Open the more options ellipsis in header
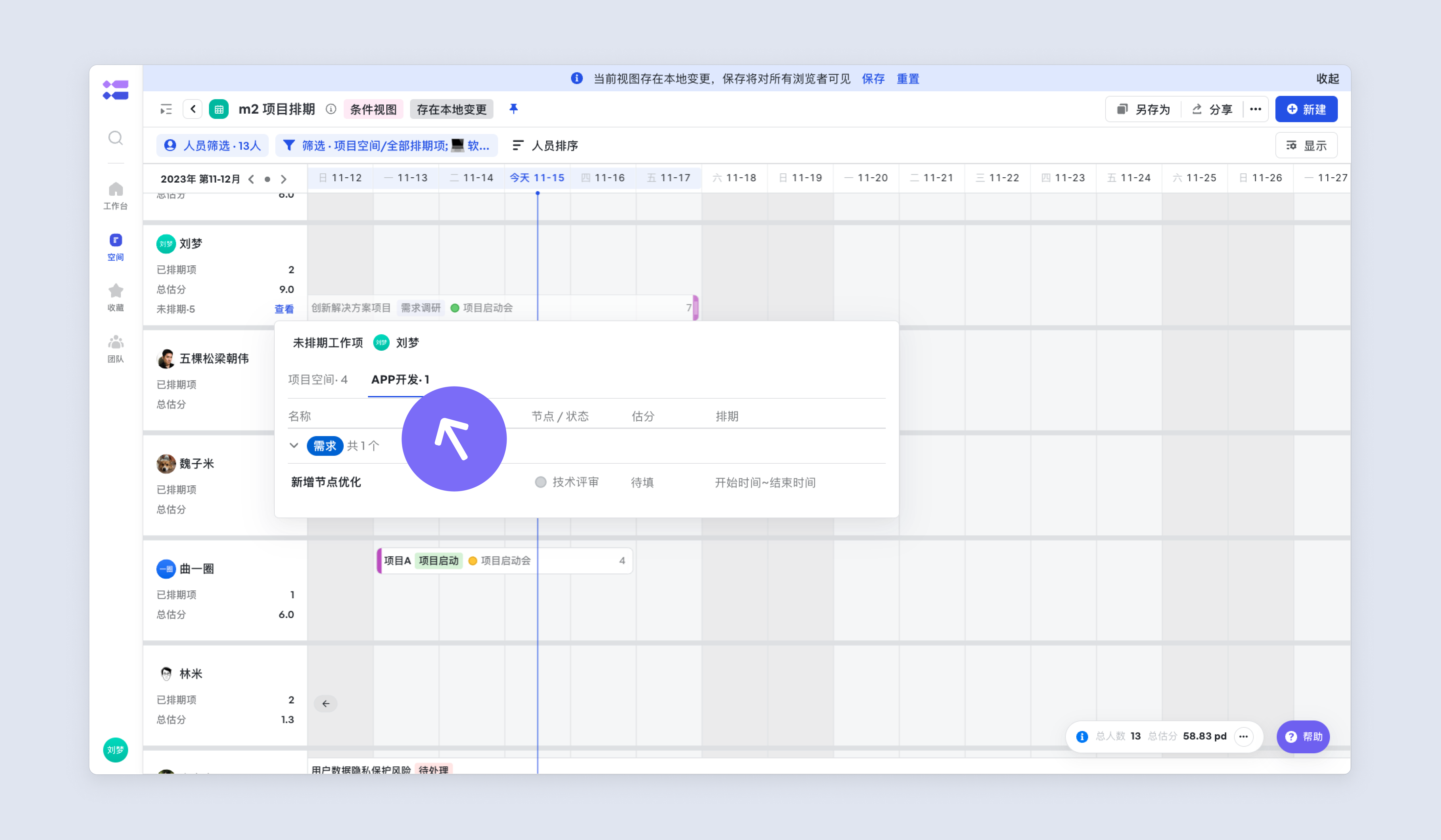1441x840 pixels. click(x=1256, y=109)
